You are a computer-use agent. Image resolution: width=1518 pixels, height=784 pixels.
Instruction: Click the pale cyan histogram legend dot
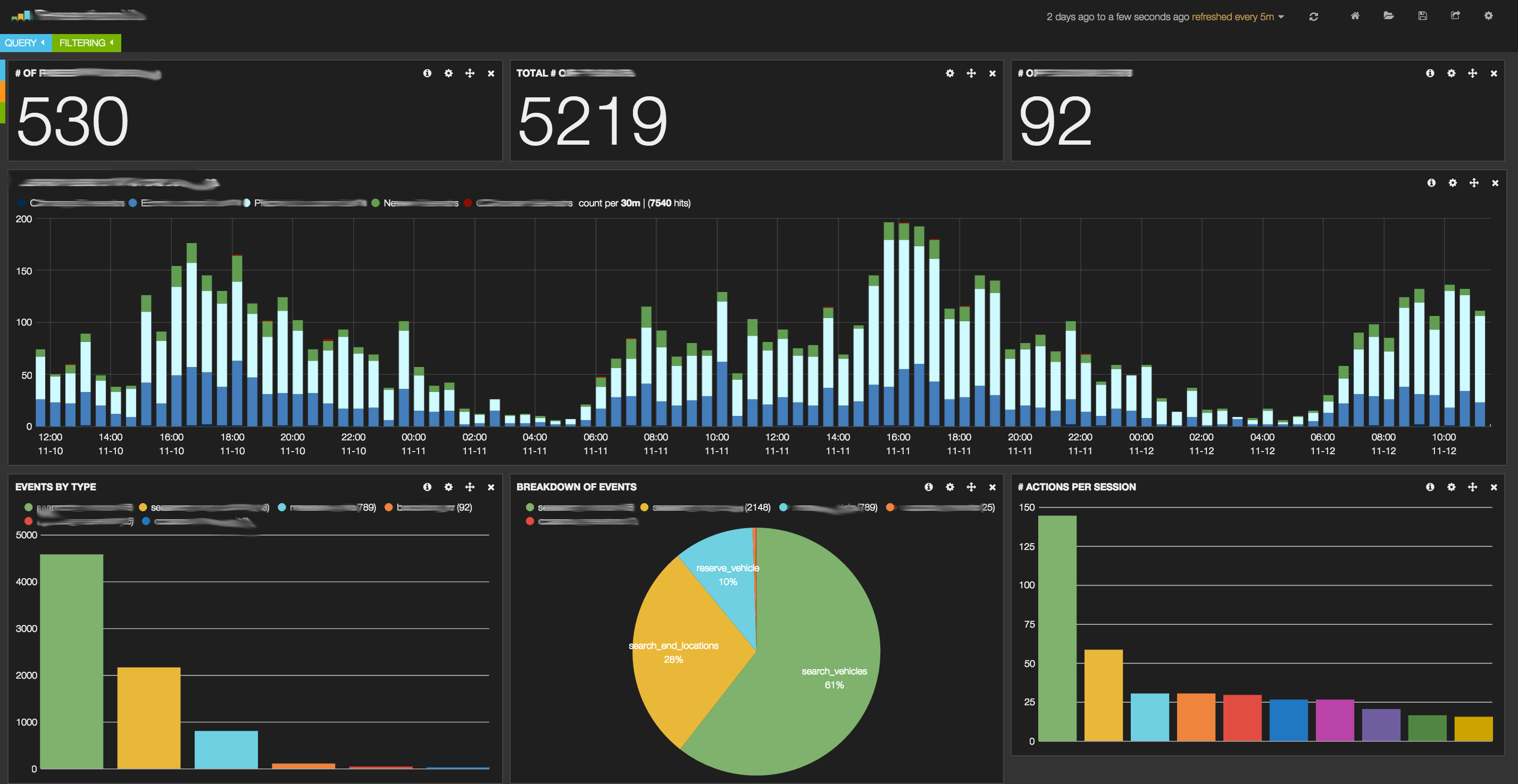246,203
